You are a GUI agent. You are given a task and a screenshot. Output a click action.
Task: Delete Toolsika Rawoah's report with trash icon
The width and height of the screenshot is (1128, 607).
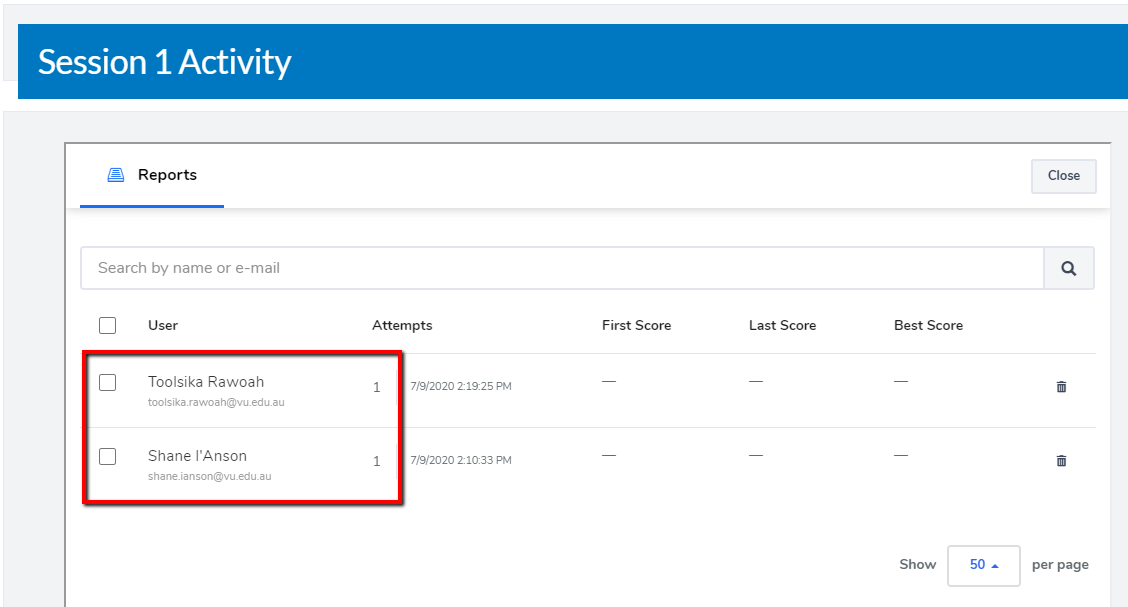[x=1061, y=387]
